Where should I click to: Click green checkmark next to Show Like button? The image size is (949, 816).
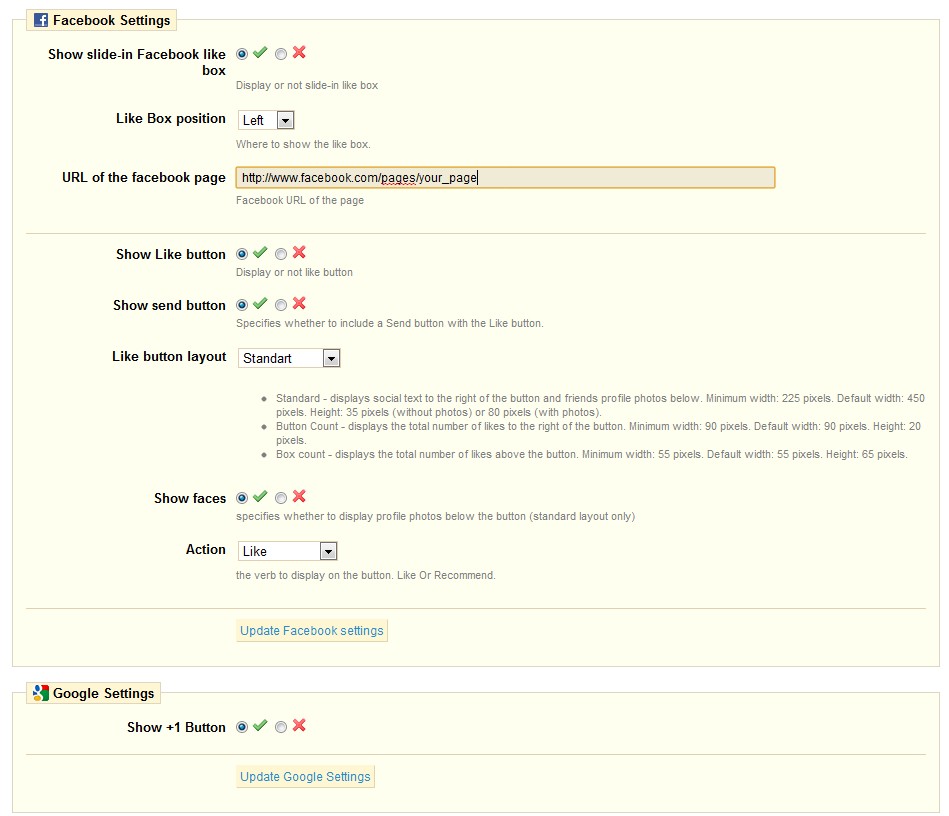260,252
